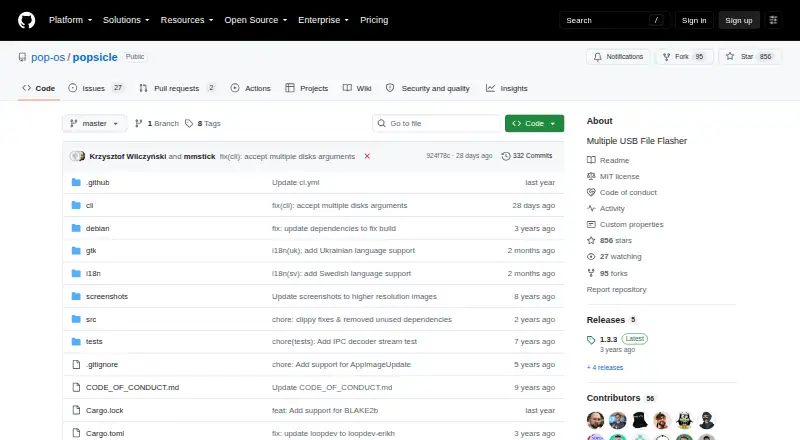Open Custom properties link
The height and width of the screenshot is (440, 800).
[x=625, y=225]
